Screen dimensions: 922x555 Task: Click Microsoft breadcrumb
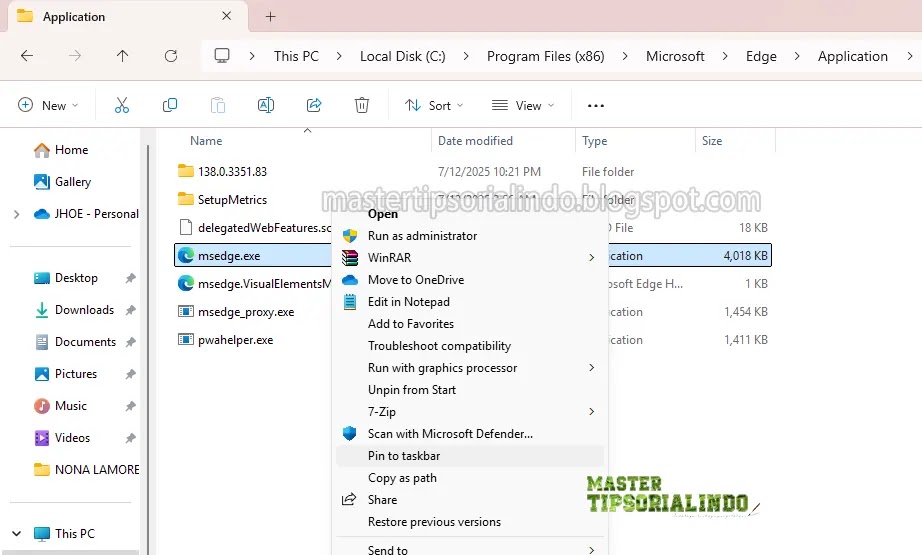pyautogui.click(x=675, y=56)
